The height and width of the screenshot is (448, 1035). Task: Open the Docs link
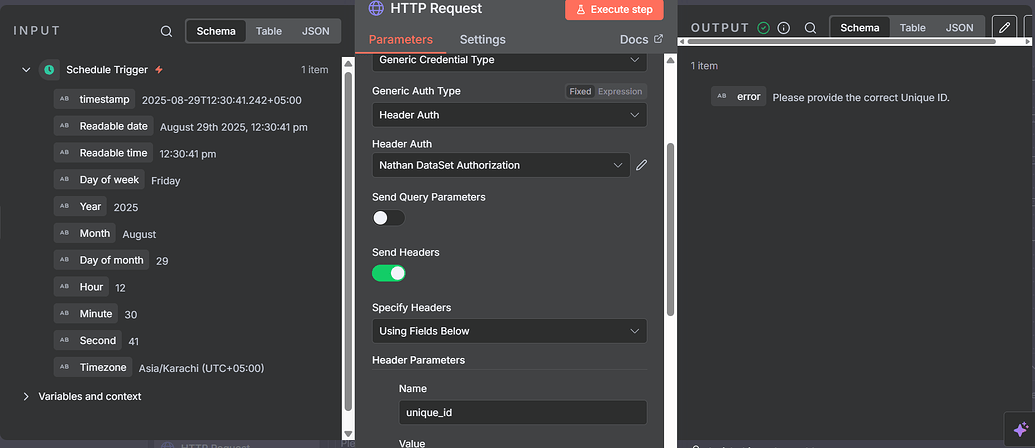[641, 40]
